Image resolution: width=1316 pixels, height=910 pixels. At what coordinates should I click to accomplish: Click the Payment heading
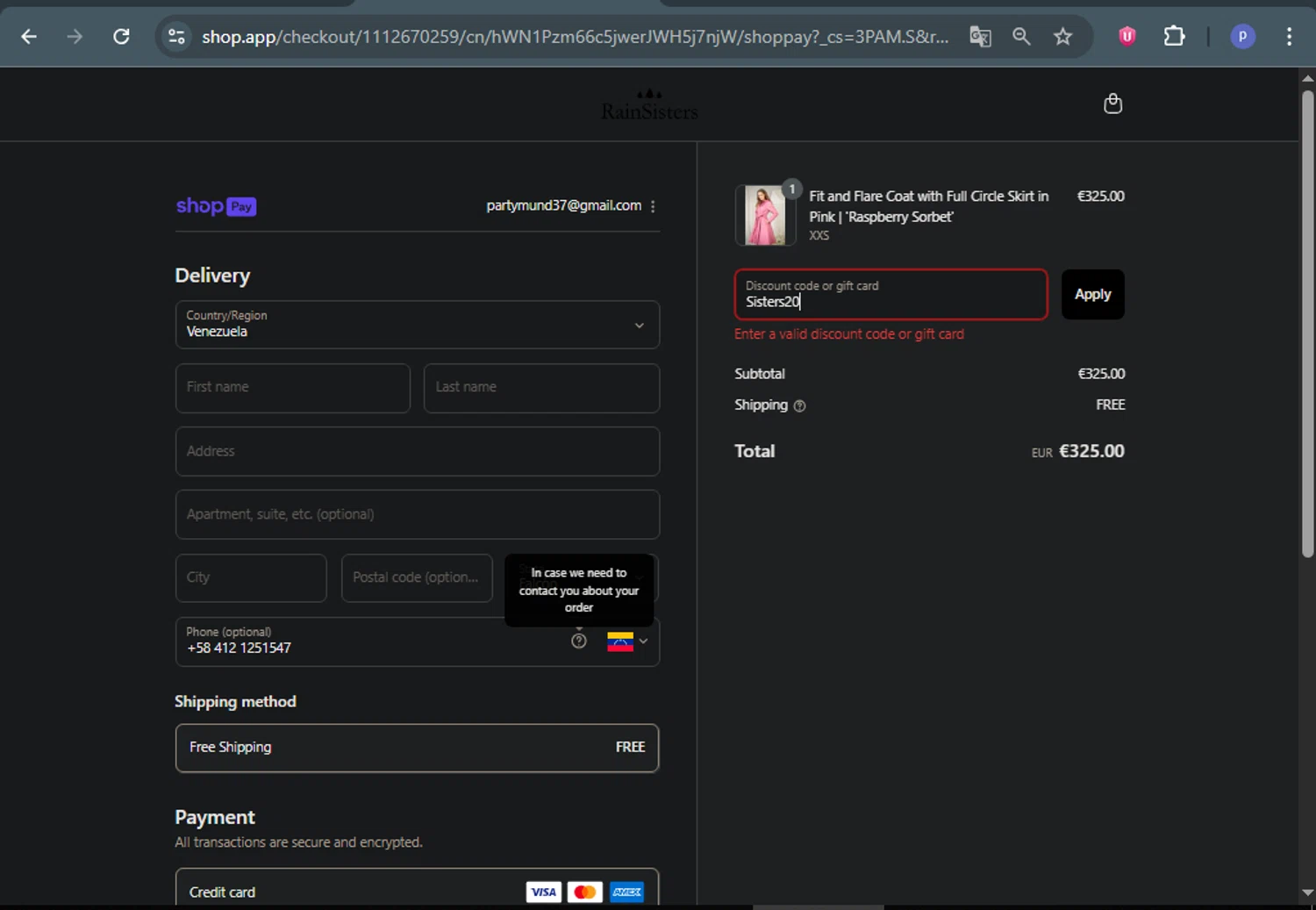(215, 818)
